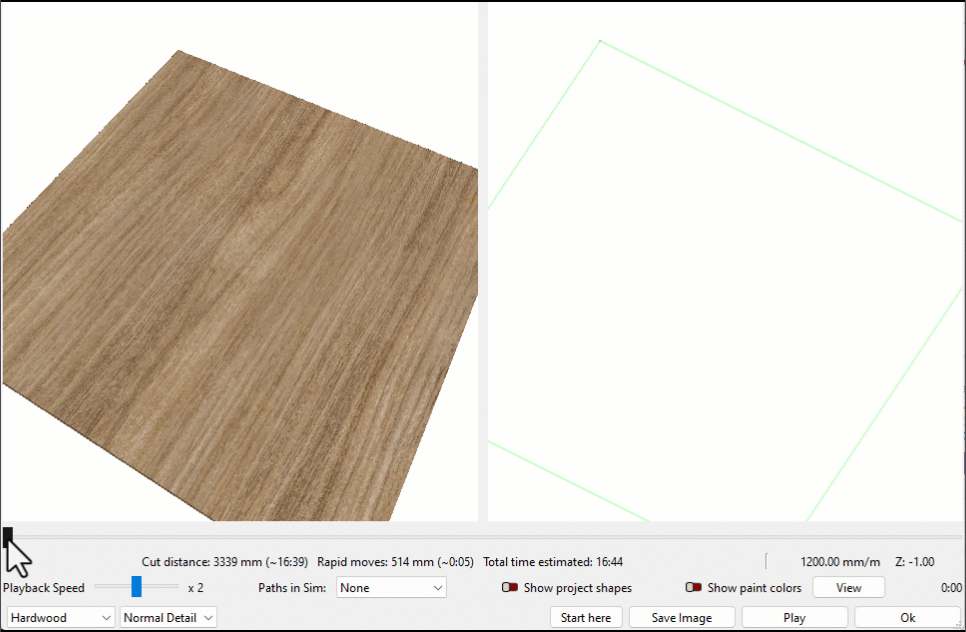Open the Paths in Sim dropdown

tap(391, 588)
